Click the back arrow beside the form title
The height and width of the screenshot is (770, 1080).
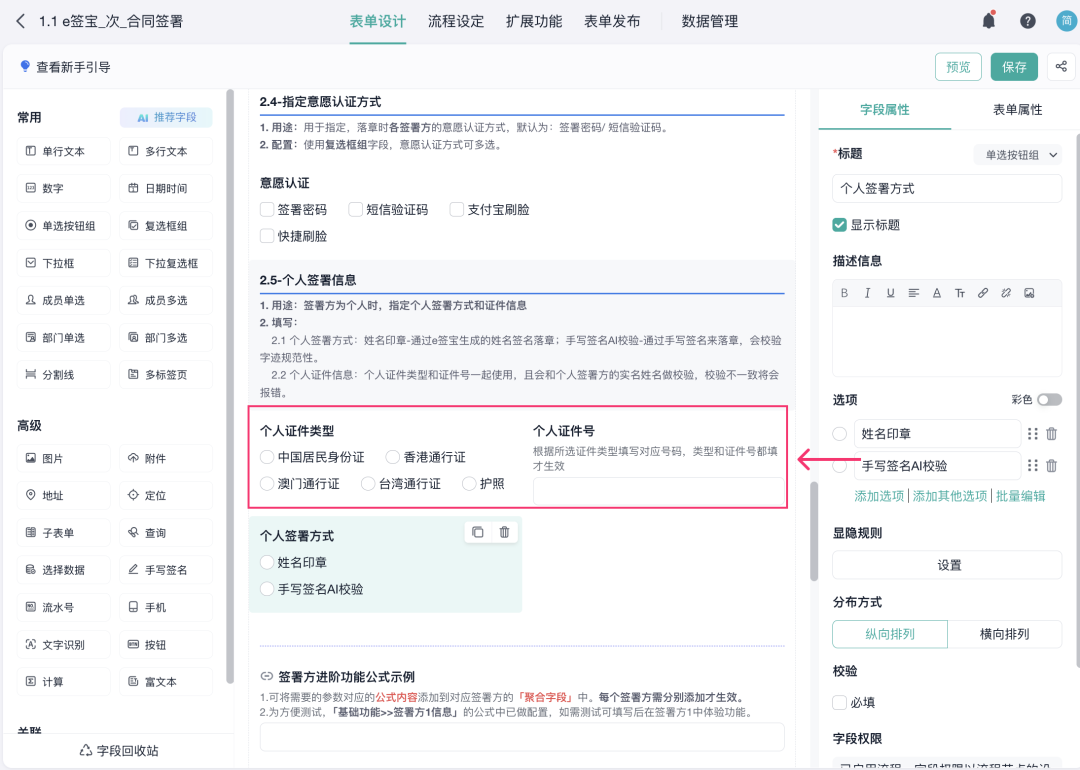21,21
